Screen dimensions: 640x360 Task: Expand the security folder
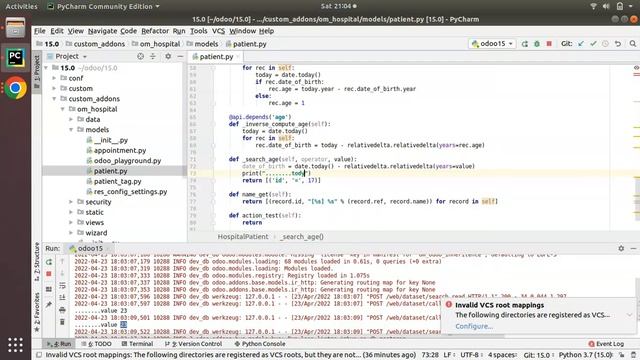pyautogui.click(x=71, y=202)
